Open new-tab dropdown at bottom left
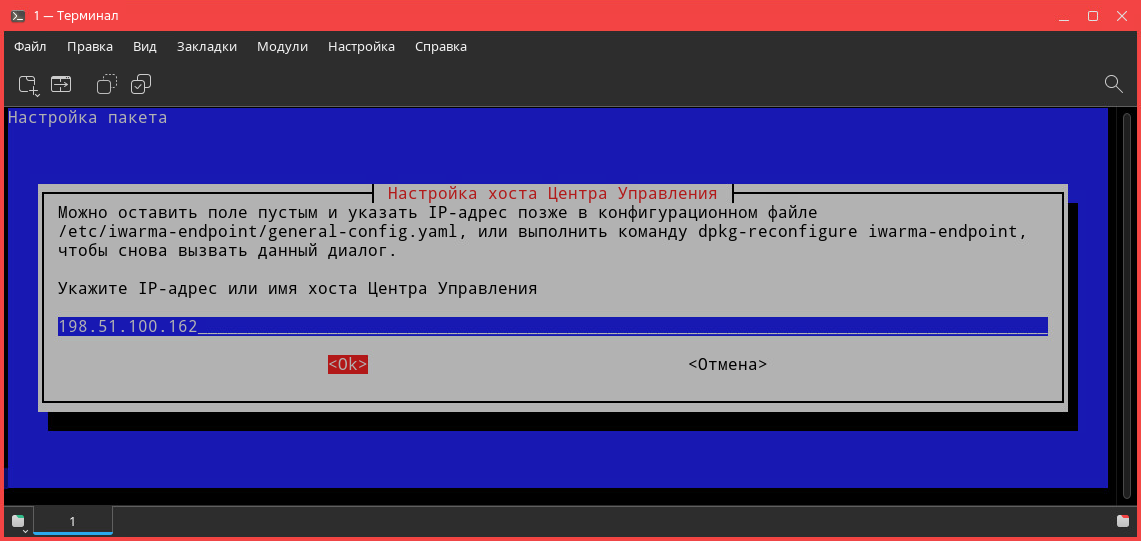 pos(20,521)
